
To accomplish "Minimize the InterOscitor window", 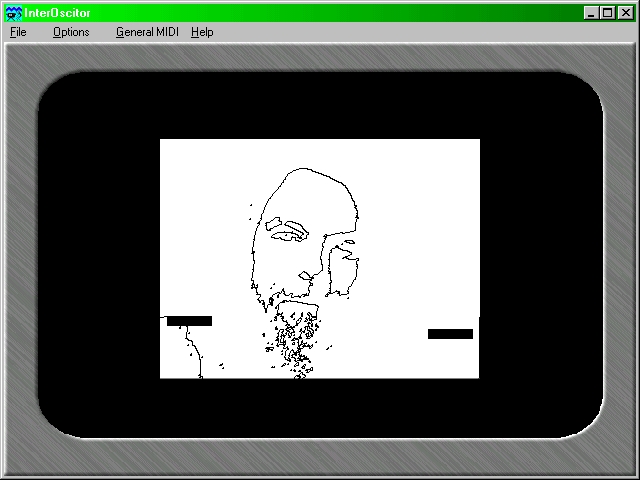I will click(591, 13).
